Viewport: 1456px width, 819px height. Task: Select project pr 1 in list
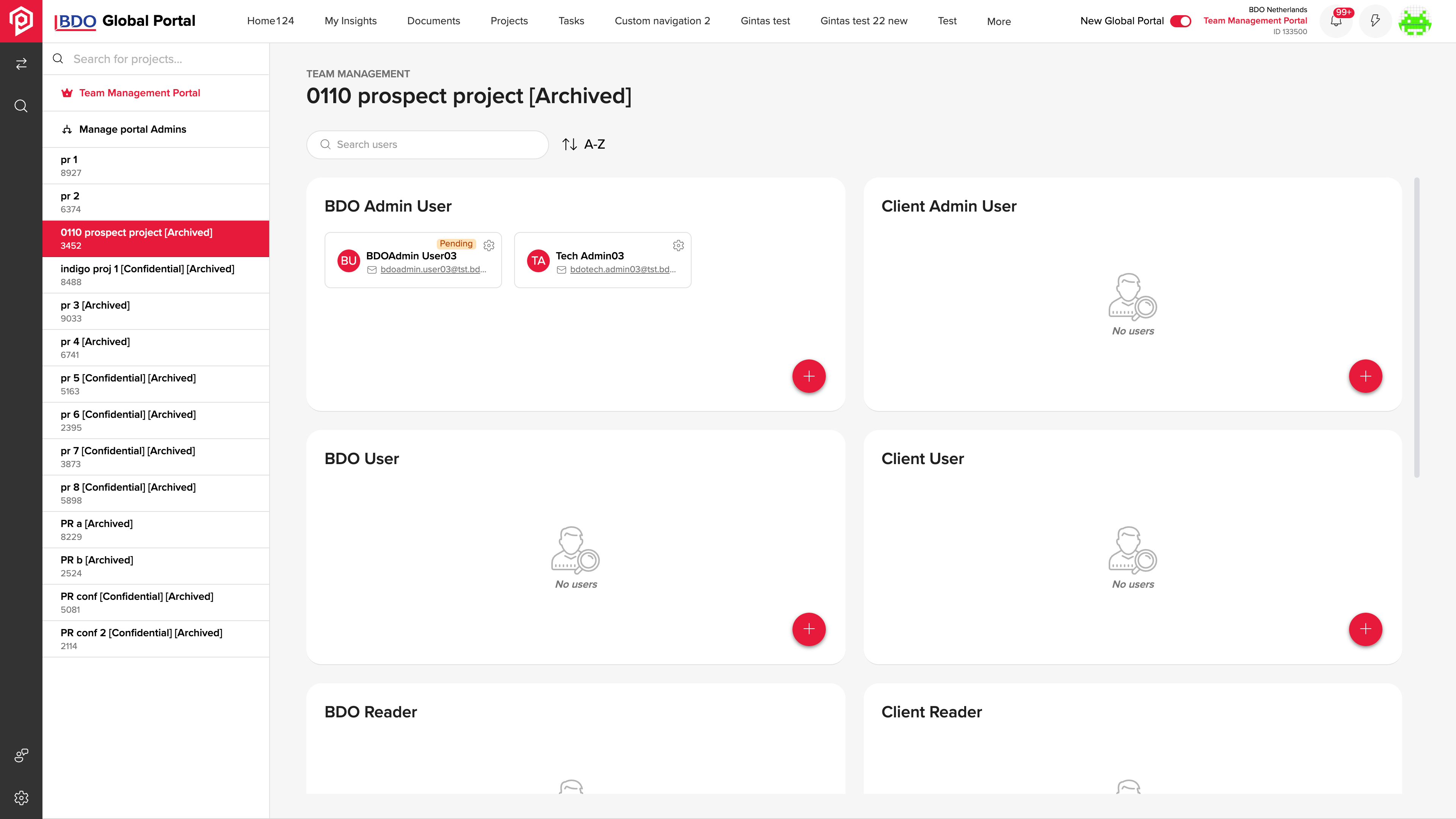156,166
